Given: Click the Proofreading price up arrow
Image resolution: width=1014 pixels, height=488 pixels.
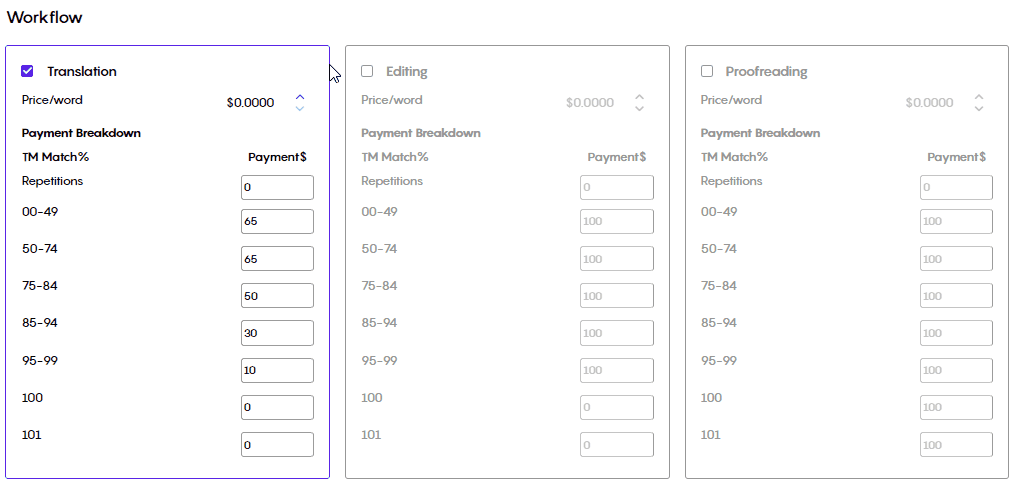Looking at the screenshot, I should pos(979,97).
